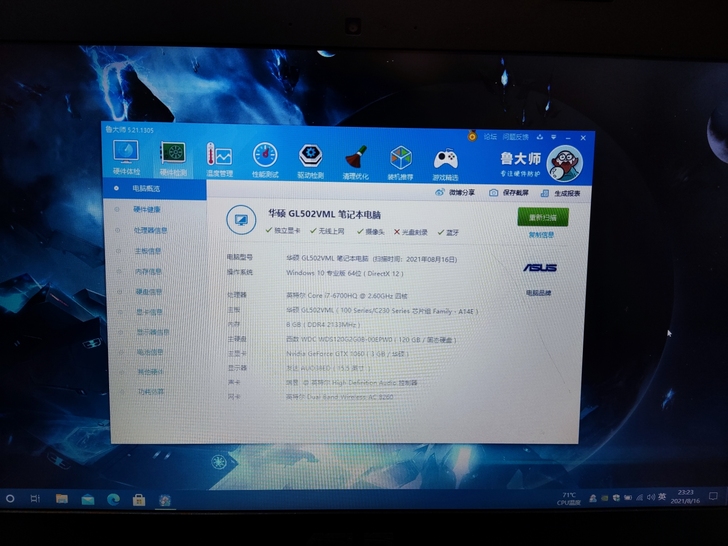Click 无线上网 feature status

327,231
